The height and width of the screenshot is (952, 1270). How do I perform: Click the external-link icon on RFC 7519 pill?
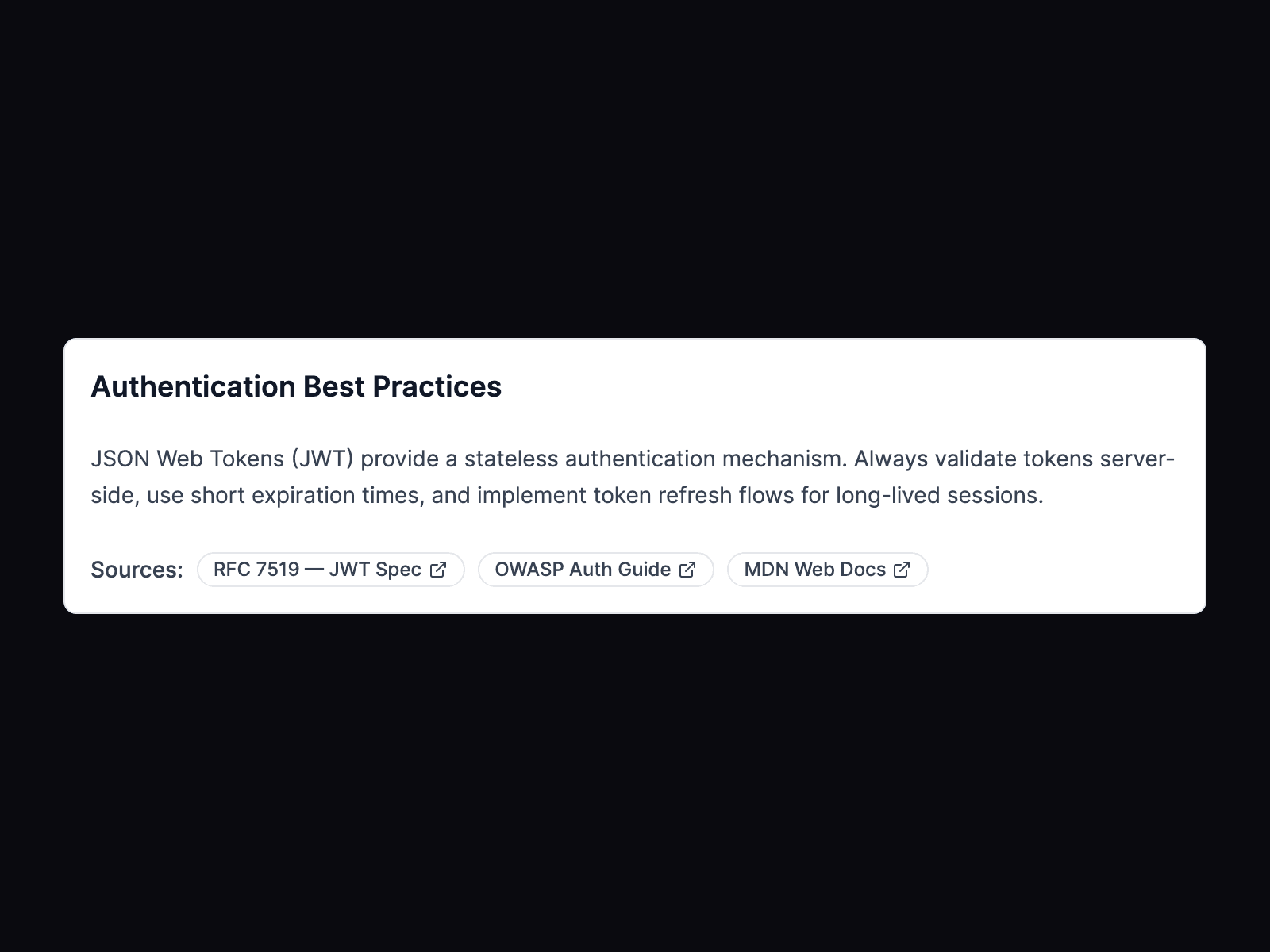click(x=438, y=569)
